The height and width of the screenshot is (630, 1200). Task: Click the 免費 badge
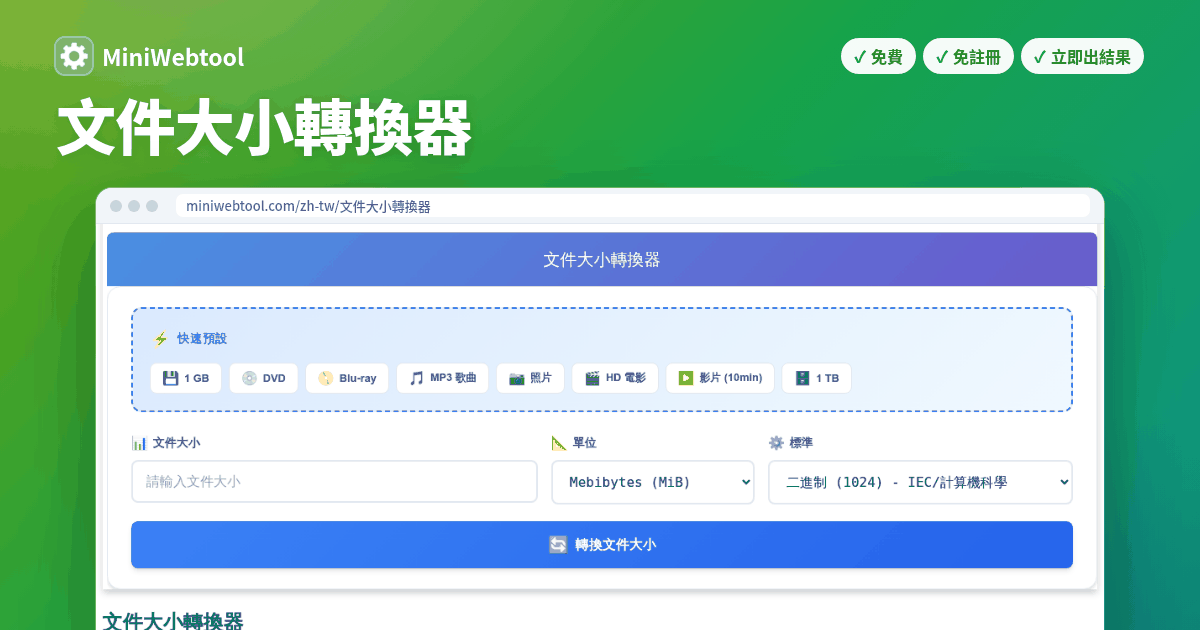(x=878, y=57)
